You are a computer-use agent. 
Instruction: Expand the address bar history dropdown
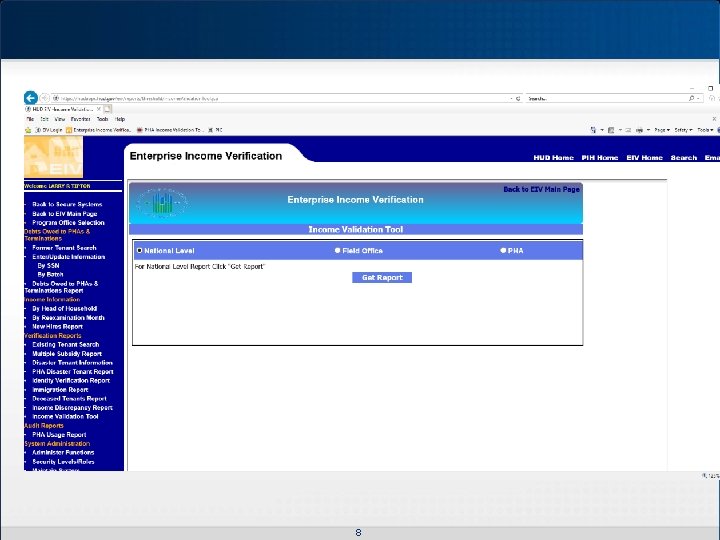[511, 98]
